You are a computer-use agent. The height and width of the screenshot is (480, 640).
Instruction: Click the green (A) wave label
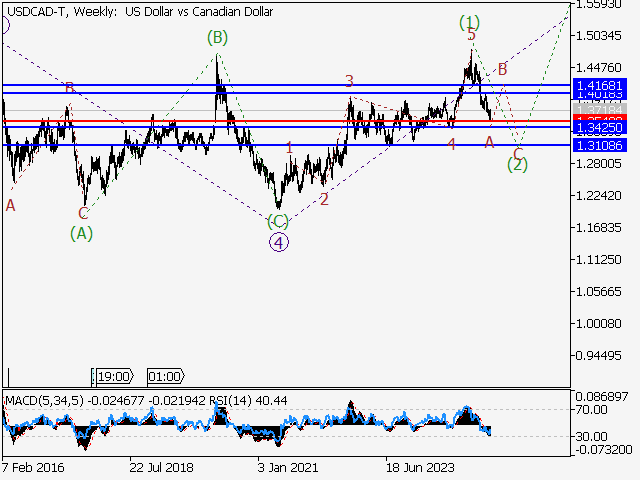coord(81,233)
